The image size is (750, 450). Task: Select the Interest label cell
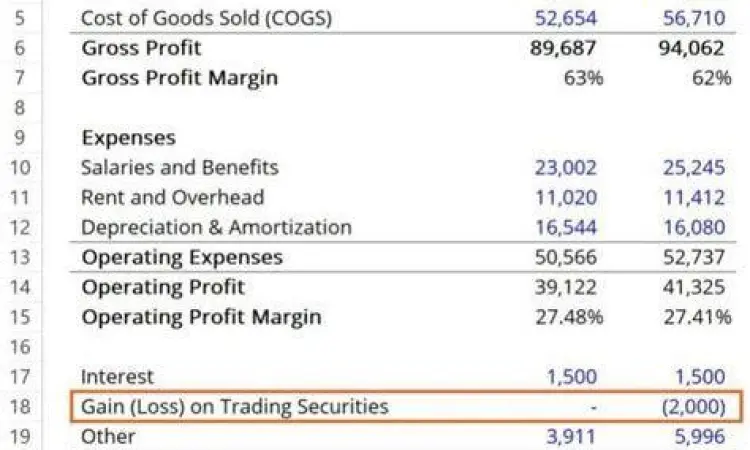click(118, 377)
